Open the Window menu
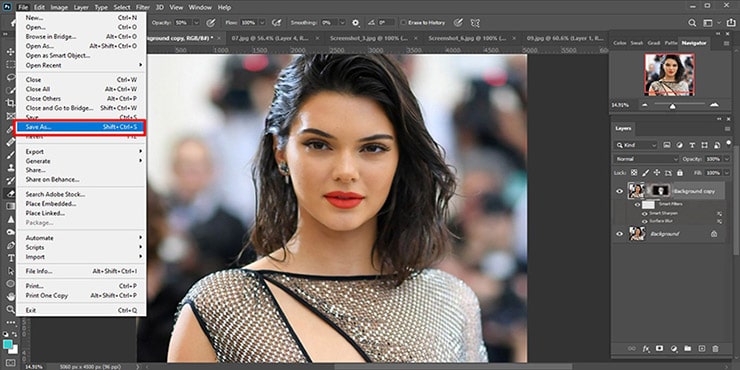The image size is (740, 370). pyautogui.click(x=200, y=8)
